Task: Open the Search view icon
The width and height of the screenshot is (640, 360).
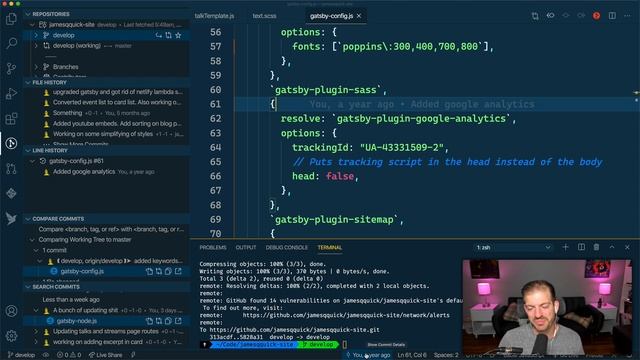Action: pyautogui.click(x=11, y=43)
